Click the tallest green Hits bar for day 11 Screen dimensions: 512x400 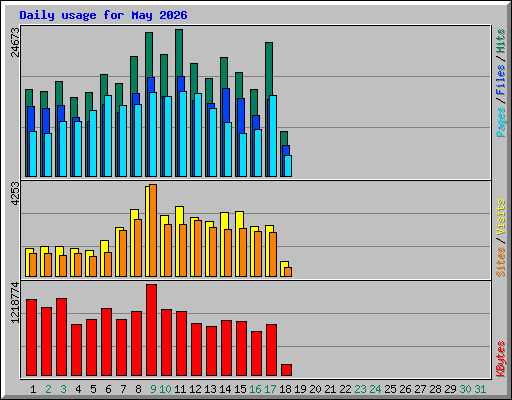(x=179, y=53)
